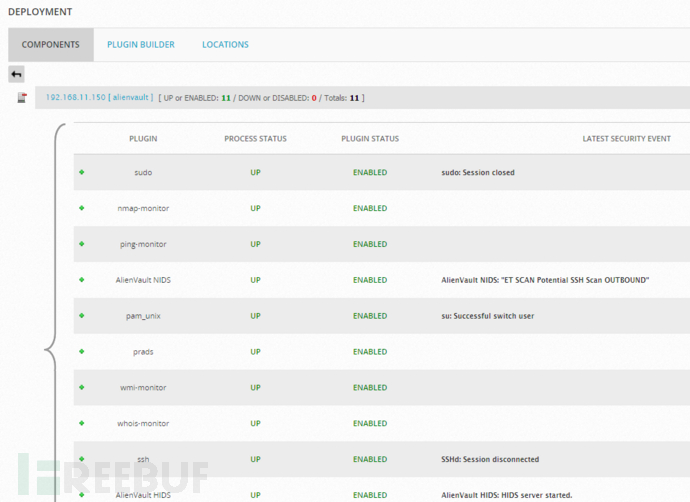Click green status dot in wmi-monitor row

point(81,387)
